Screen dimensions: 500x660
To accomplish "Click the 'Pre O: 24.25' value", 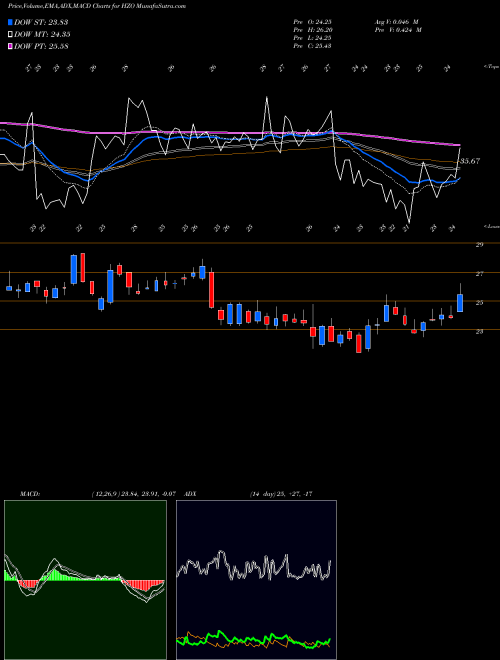I will coord(312,22).
